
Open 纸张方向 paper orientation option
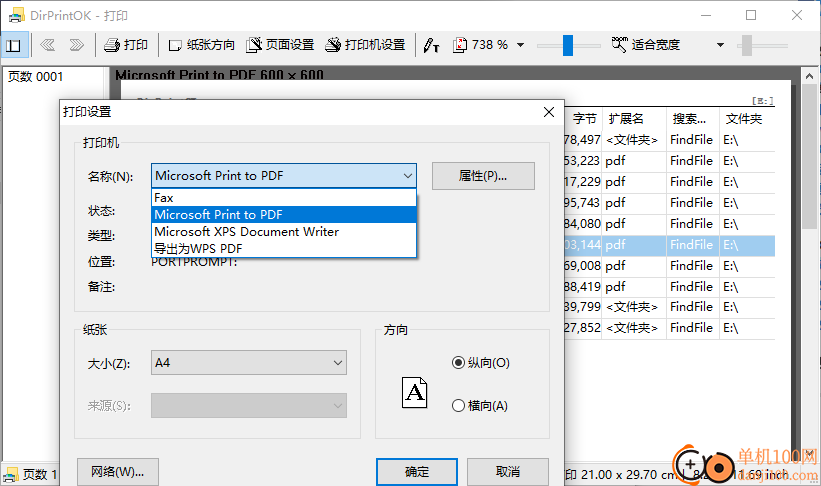[x=202, y=45]
